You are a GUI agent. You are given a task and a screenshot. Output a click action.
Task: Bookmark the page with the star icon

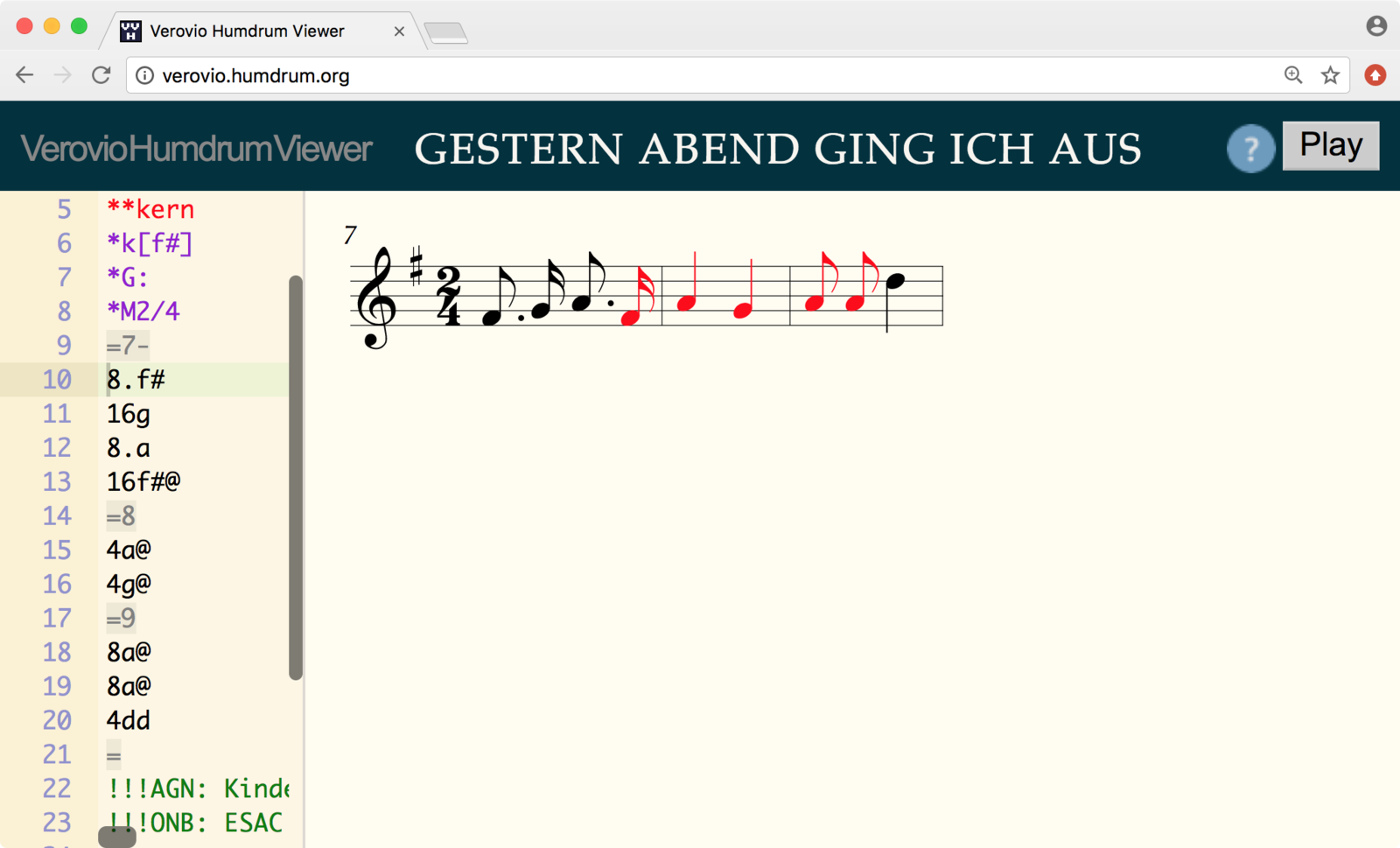coord(1330,75)
